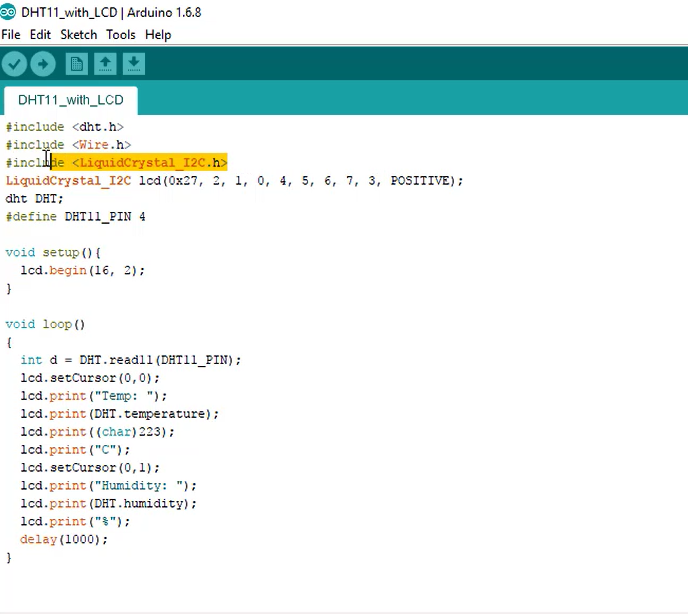Place cursor on the #include <dht.h> line
This screenshot has height=614, width=688.
[64, 127]
